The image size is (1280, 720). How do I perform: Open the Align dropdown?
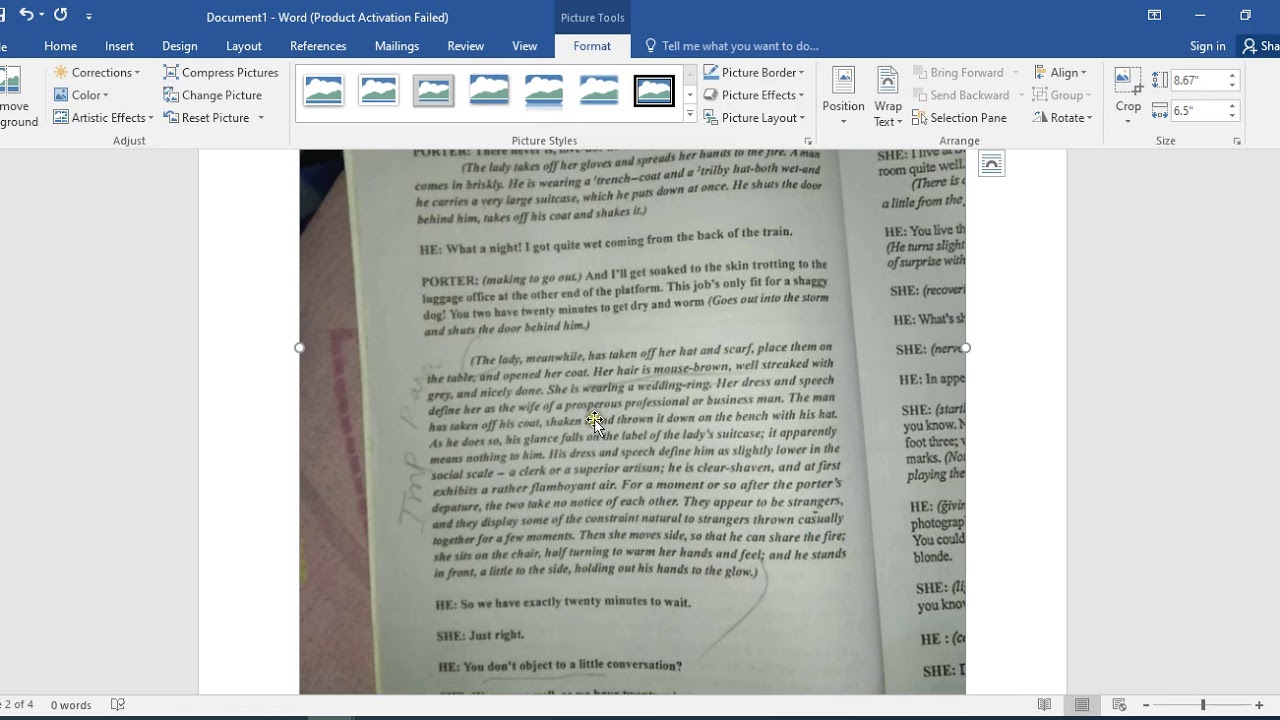pyautogui.click(x=1061, y=73)
